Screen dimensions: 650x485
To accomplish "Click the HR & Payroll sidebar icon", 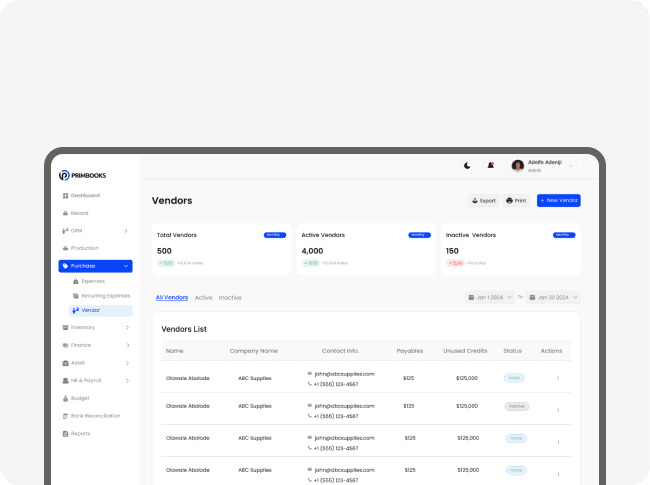I will click(x=65, y=381).
